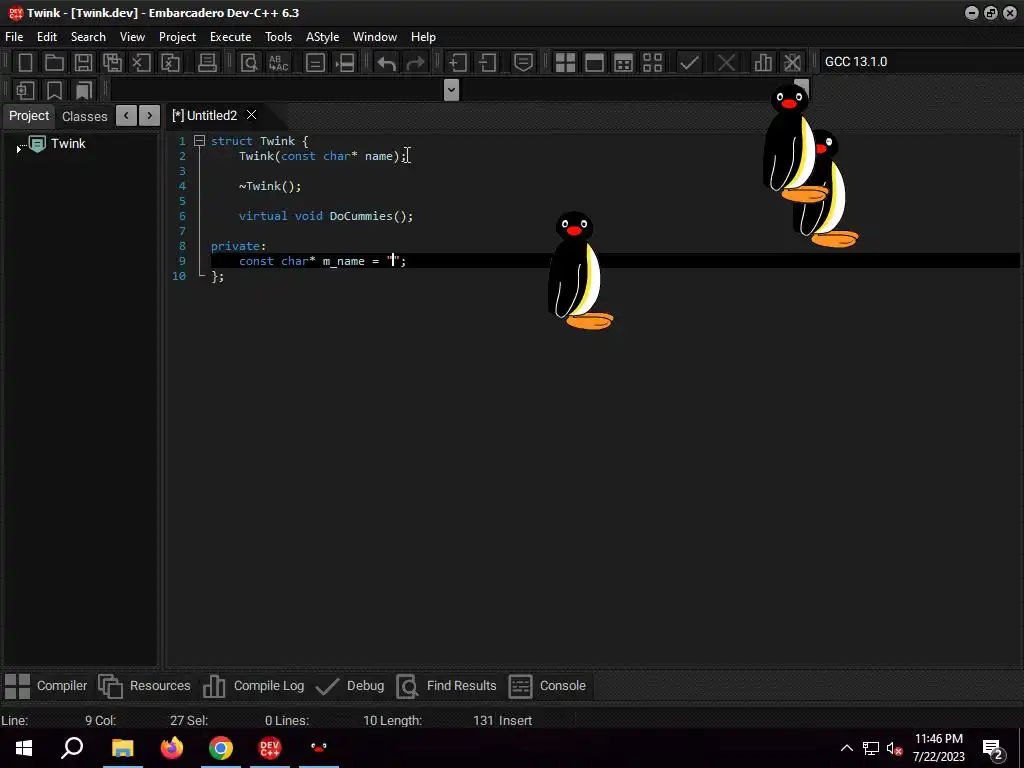Click the Windows Start button
Image resolution: width=1024 pixels, height=768 pixels.
coord(24,748)
